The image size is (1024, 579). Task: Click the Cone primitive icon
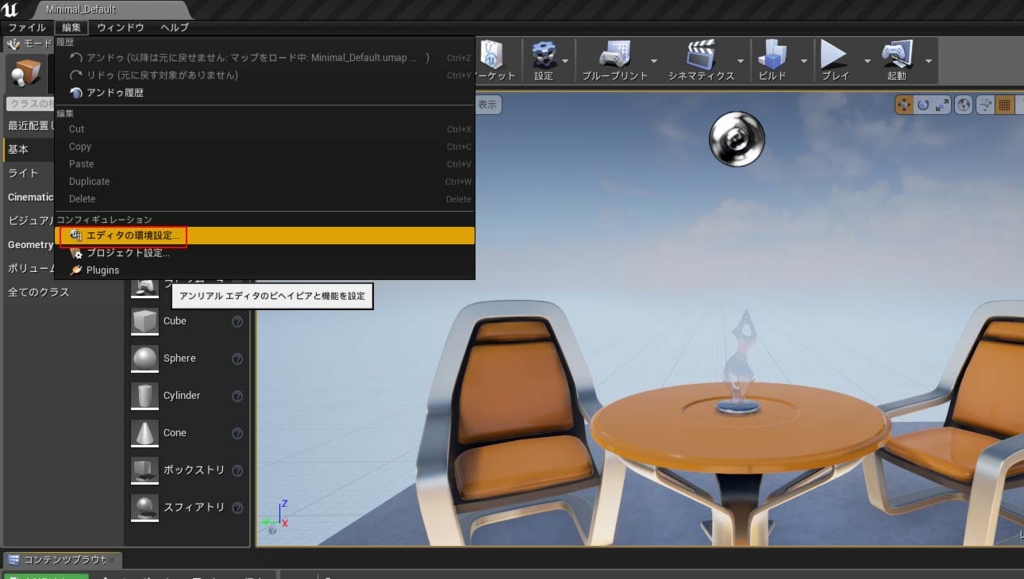[x=144, y=433]
